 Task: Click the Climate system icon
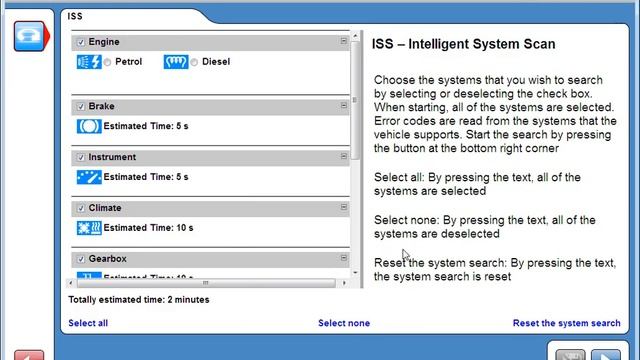[x=89, y=228]
